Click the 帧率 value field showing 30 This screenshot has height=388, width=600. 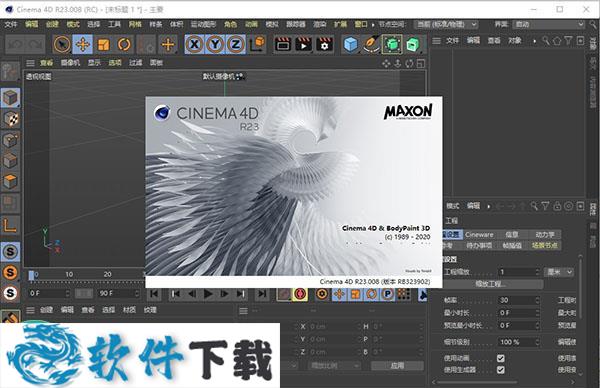(518, 300)
